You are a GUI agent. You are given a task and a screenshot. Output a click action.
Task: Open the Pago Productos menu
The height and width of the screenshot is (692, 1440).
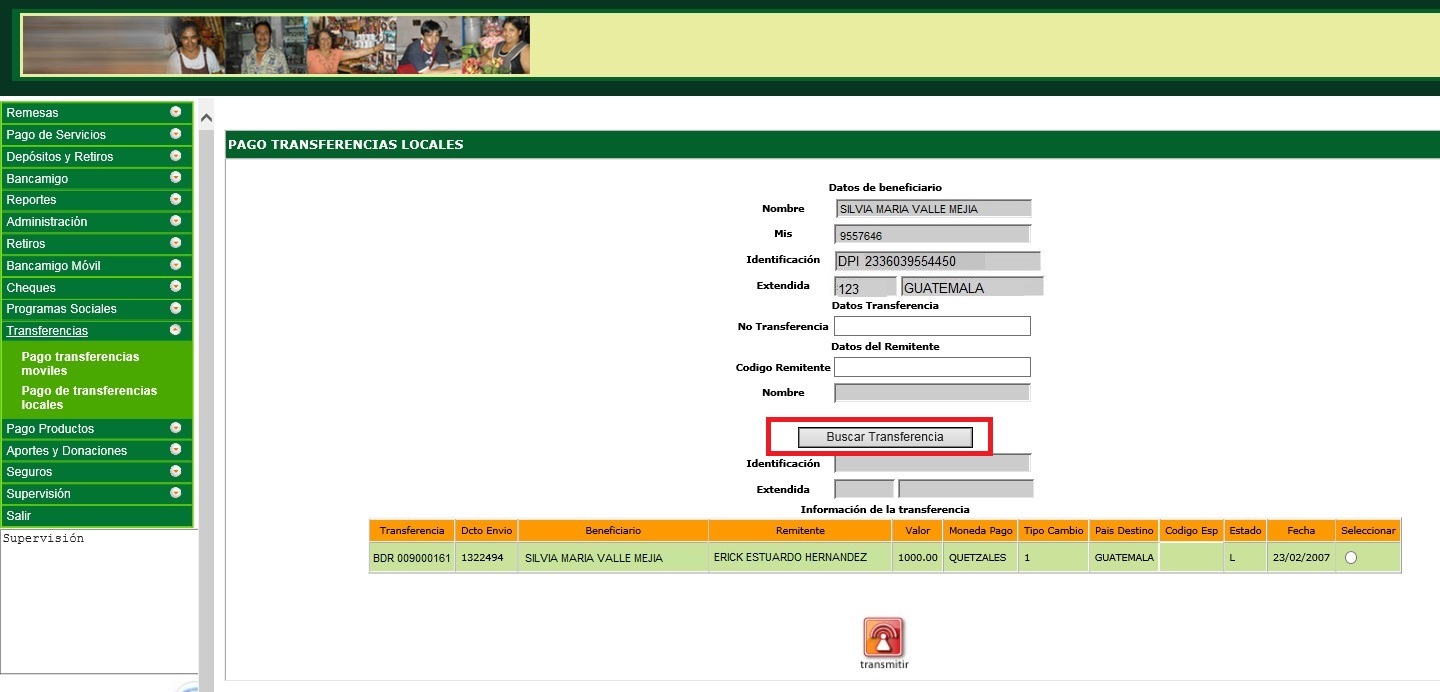point(50,428)
